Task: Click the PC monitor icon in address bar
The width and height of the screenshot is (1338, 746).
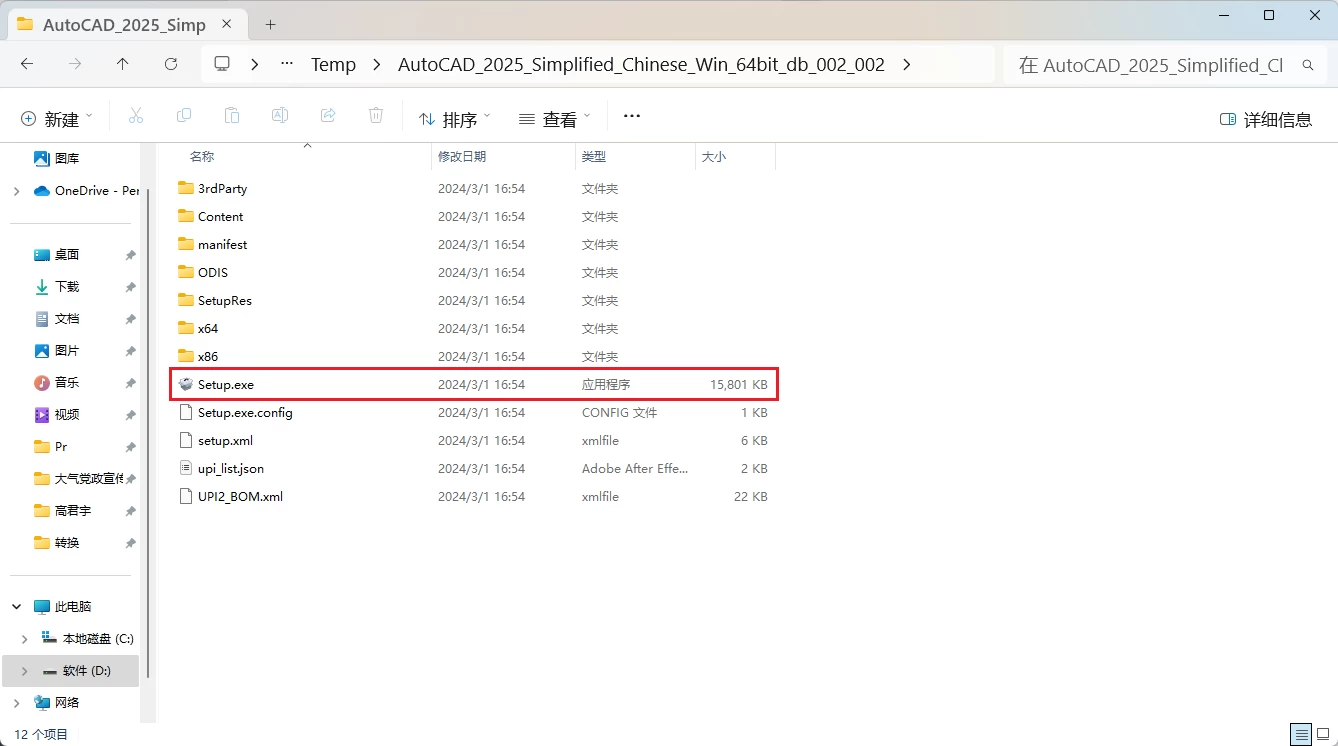Action: pos(222,64)
